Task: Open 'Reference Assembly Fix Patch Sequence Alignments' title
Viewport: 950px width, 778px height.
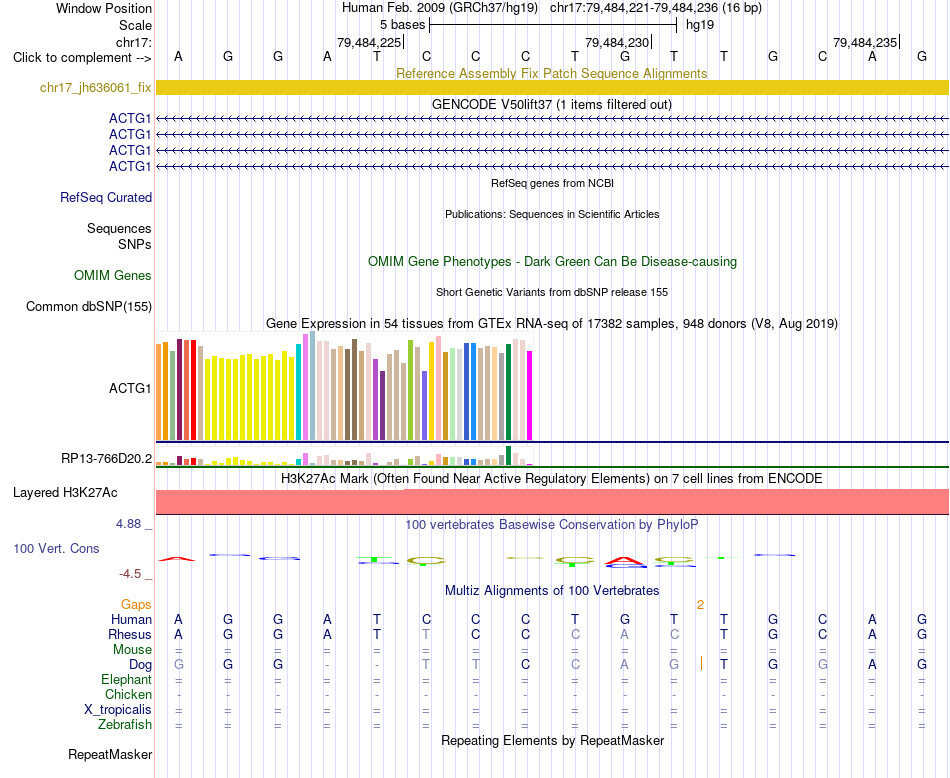Action: [551, 73]
